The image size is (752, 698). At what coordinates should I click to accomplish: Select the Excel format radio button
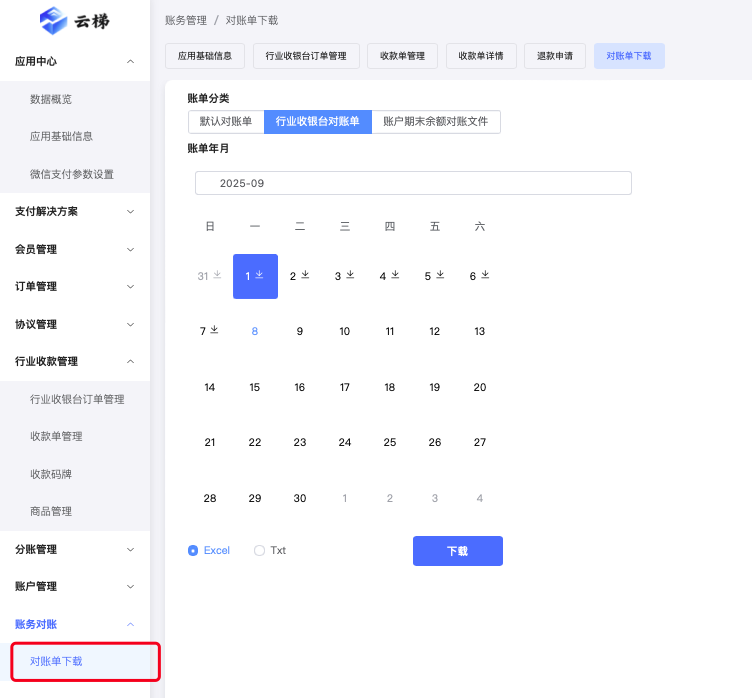click(193, 550)
